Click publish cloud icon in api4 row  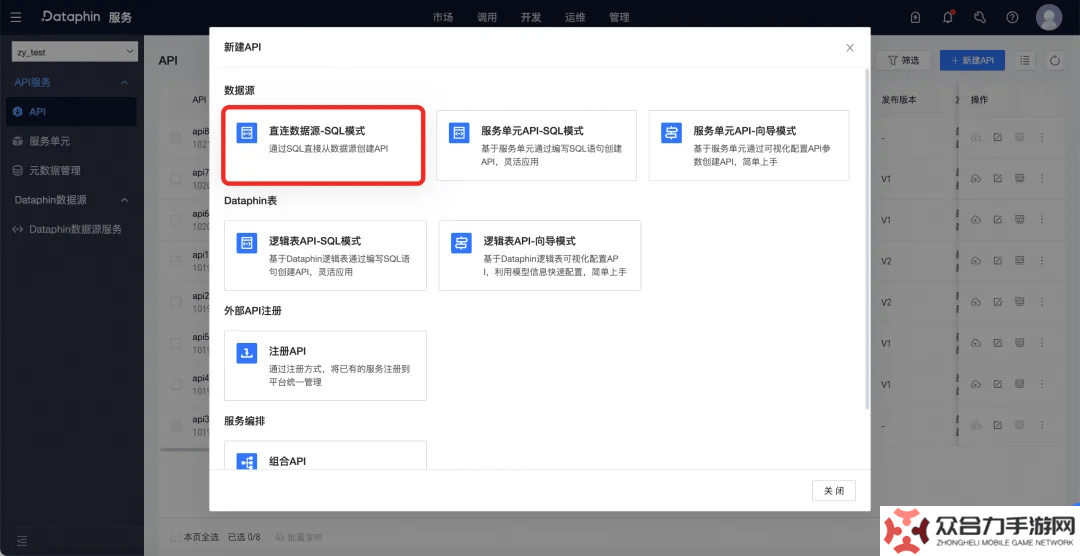tap(976, 384)
